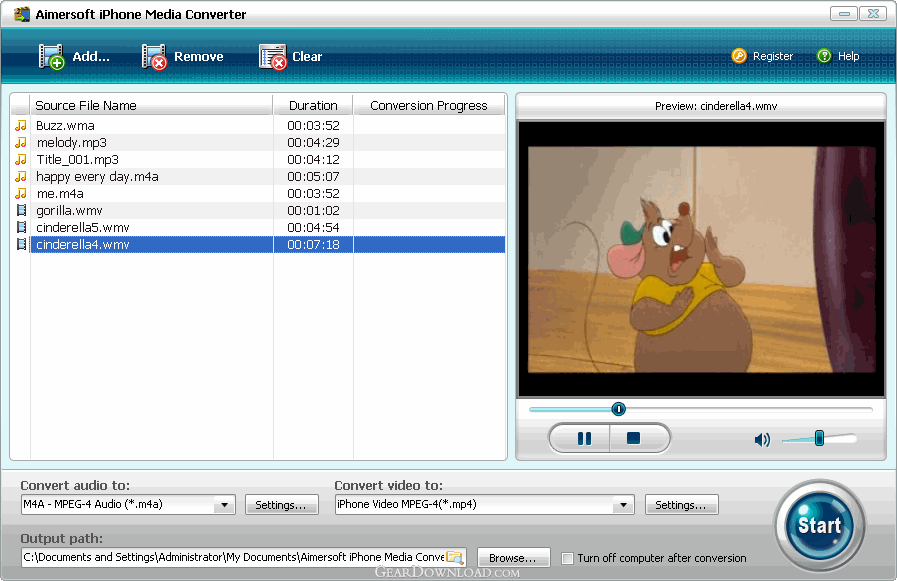Click the Duration column header
Viewport: 897px width, 581px height.
coord(313,105)
